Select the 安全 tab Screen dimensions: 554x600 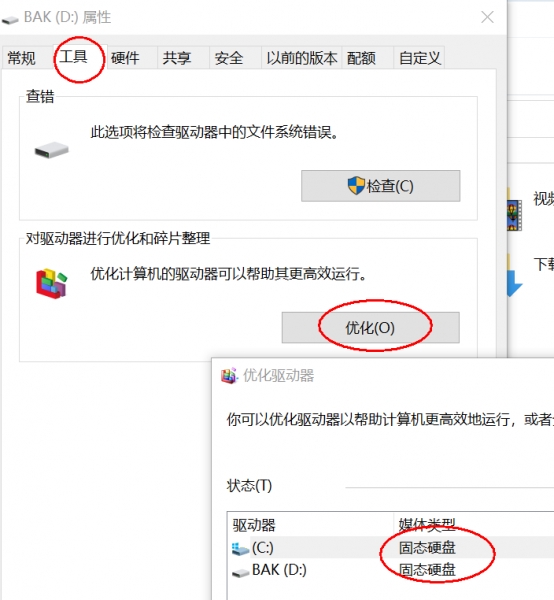[x=229, y=58]
